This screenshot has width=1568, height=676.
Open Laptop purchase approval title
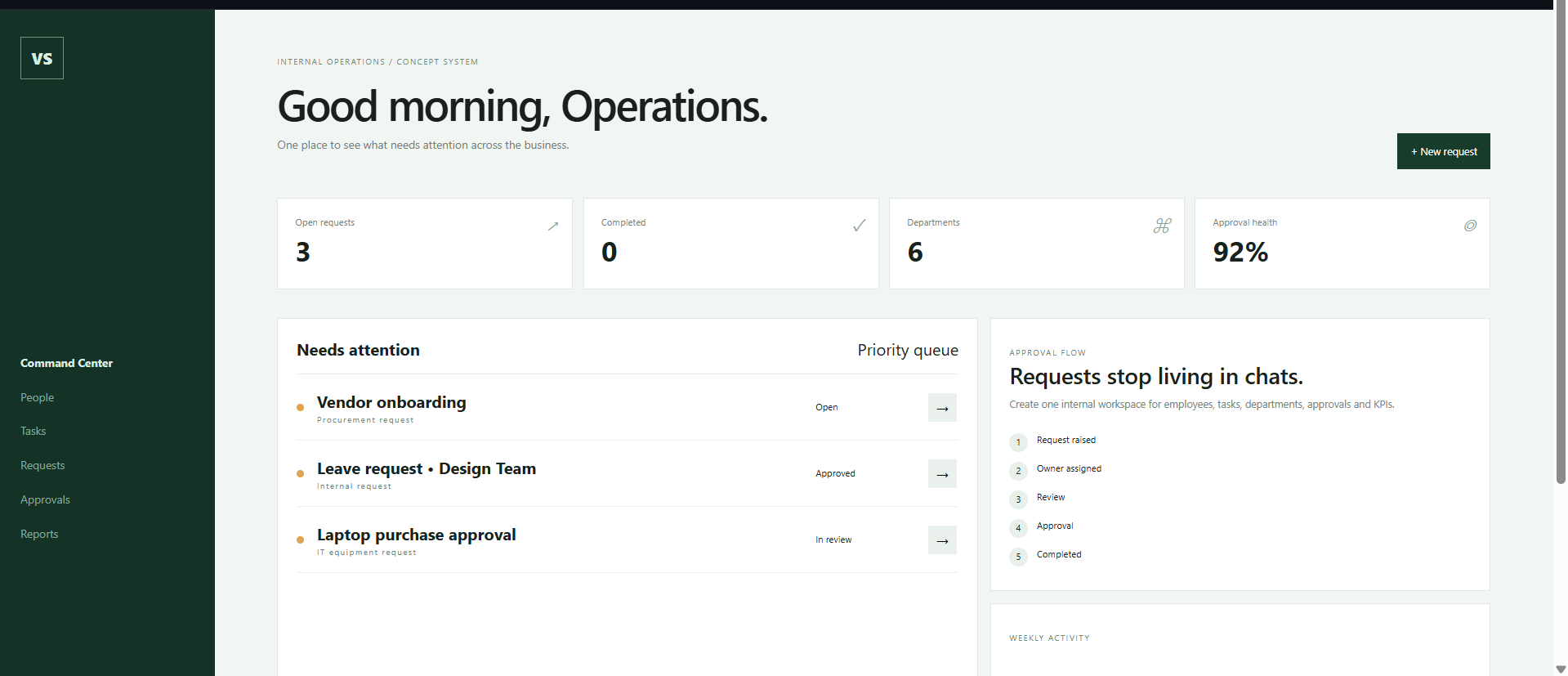point(417,535)
